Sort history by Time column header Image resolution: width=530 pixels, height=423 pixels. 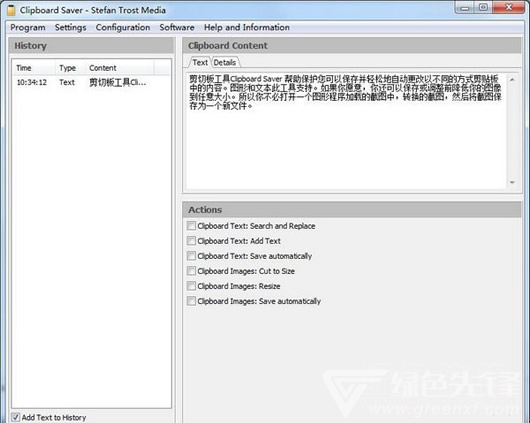click(x=34, y=68)
